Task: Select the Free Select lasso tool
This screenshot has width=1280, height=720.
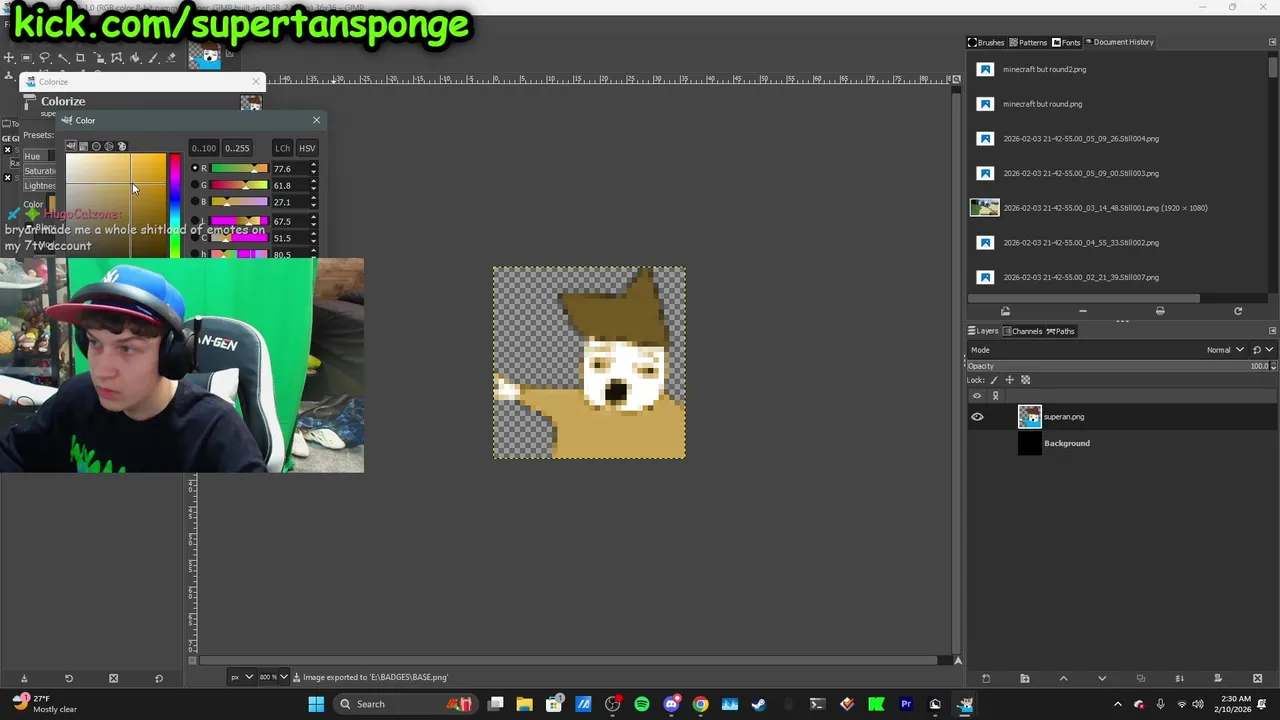Action: pyautogui.click(x=44, y=58)
